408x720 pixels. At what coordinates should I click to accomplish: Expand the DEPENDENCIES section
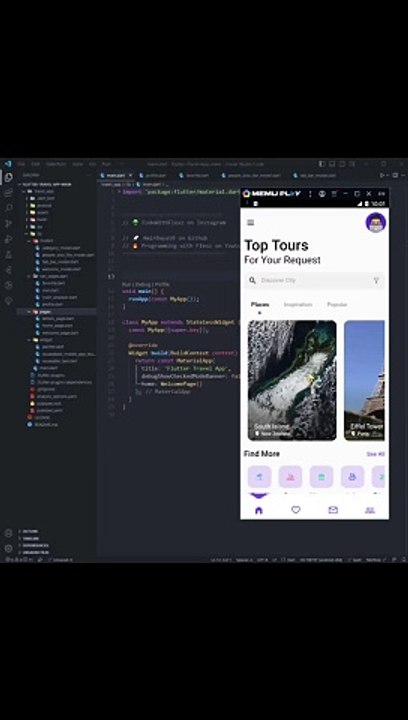coord(34,546)
